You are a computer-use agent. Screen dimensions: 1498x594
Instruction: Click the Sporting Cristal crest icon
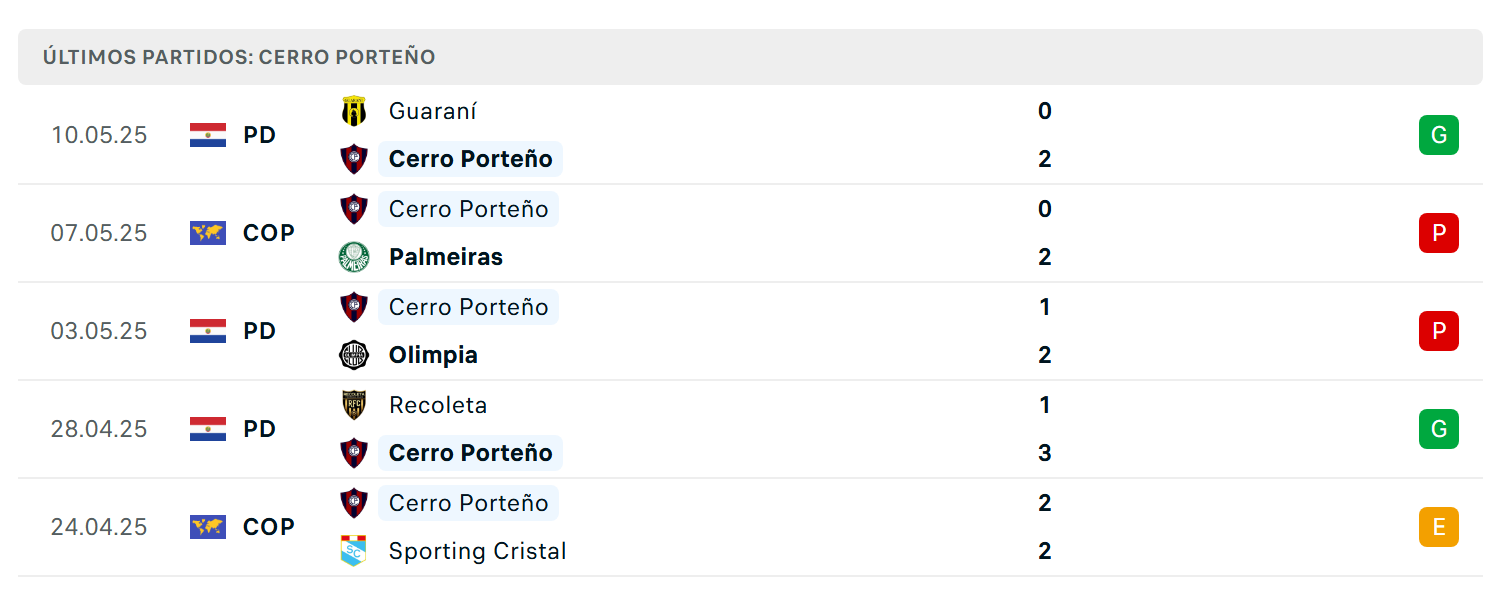pos(354,551)
